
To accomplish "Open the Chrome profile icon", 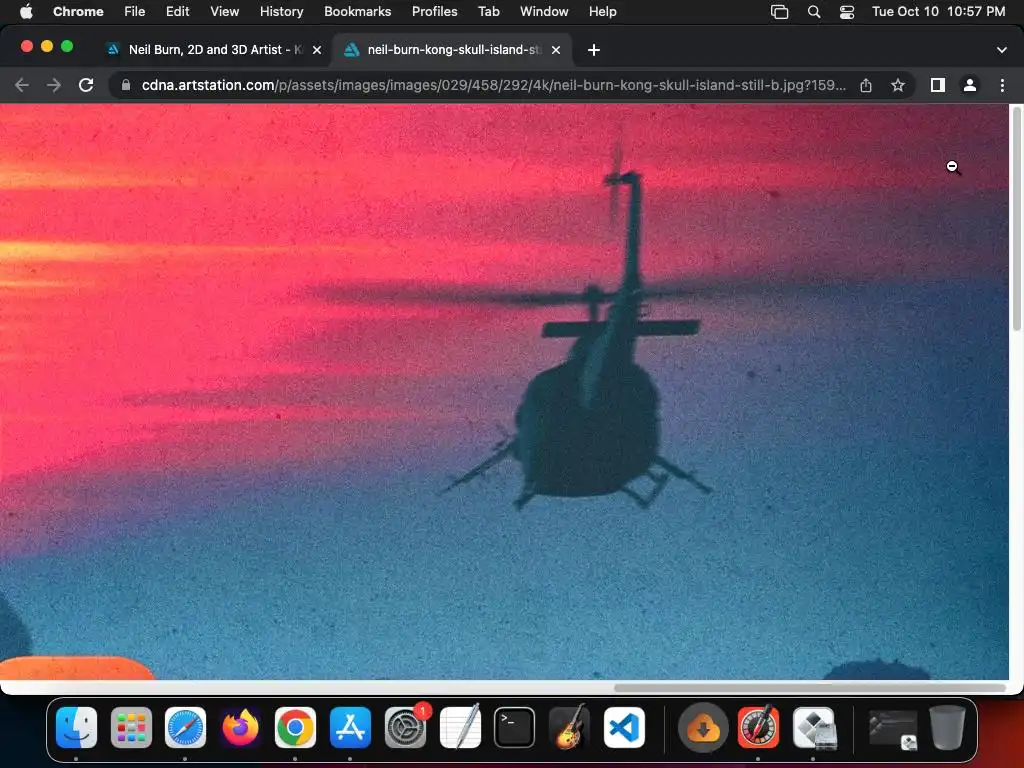I will [970, 85].
